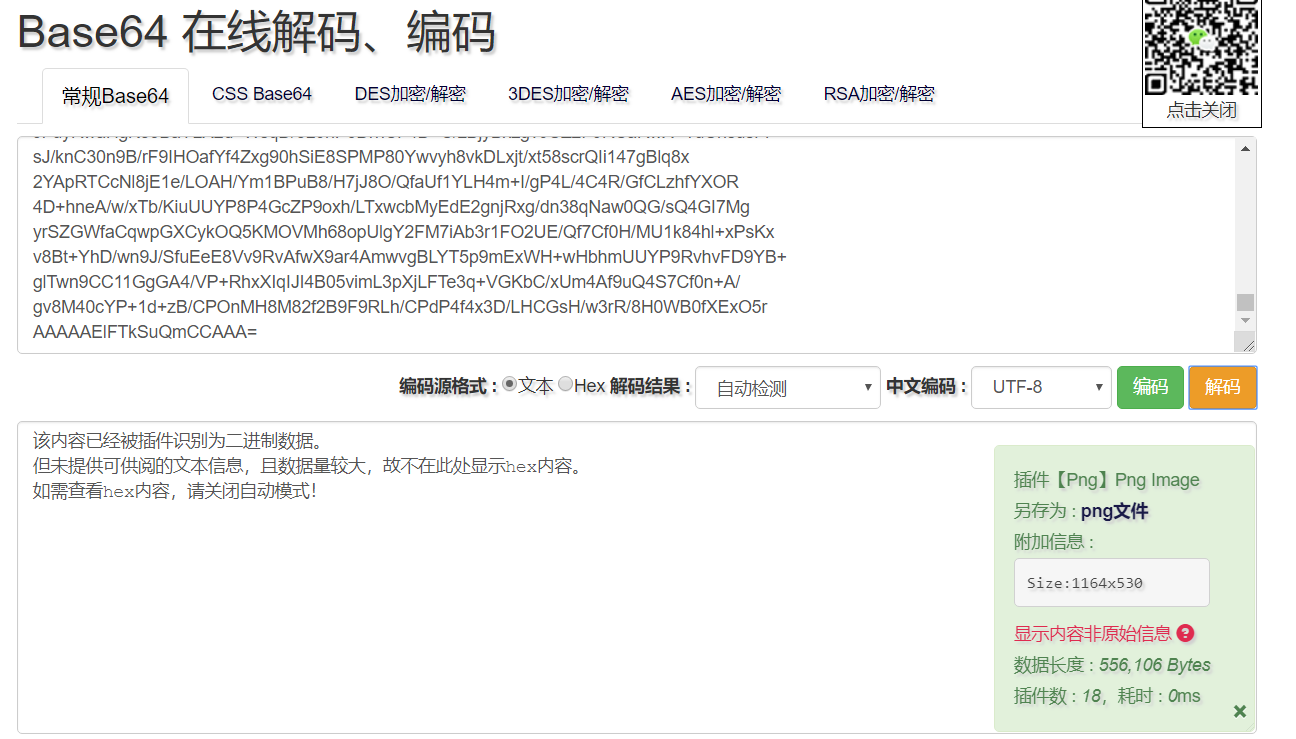Open the 自动检测 decode result dropdown

787,387
